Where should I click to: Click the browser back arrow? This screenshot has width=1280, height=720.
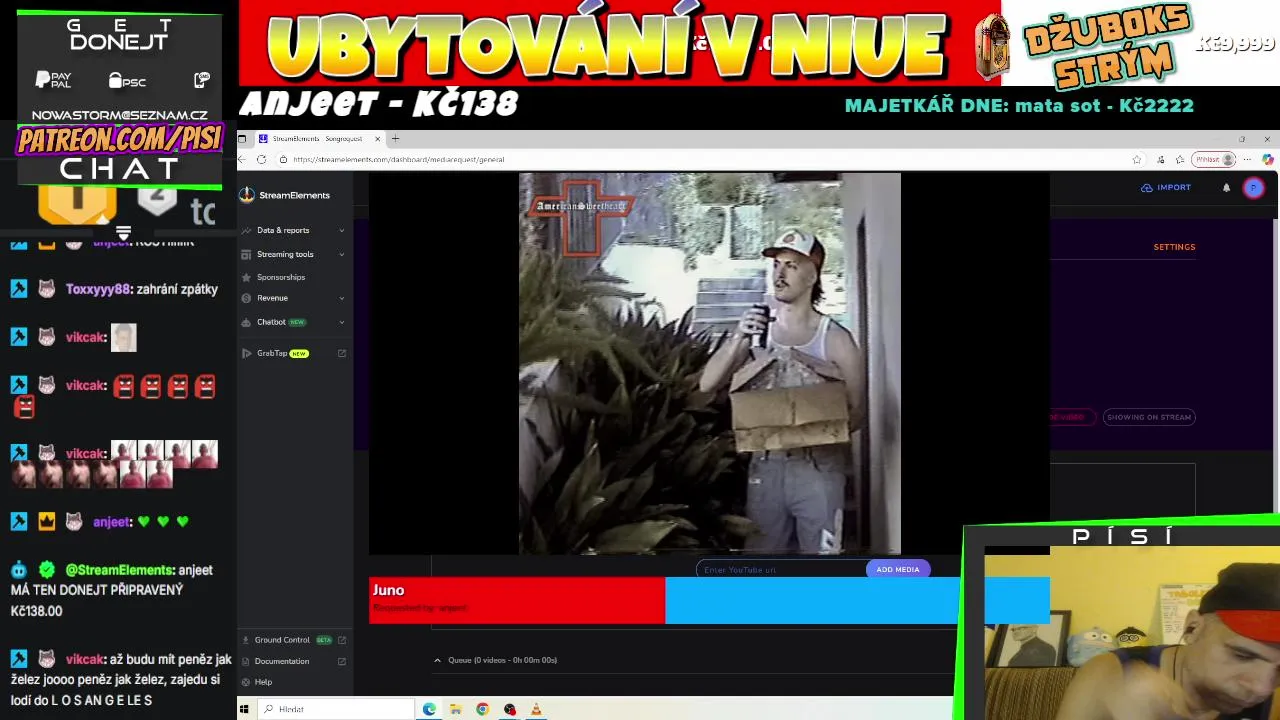(241, 159)
